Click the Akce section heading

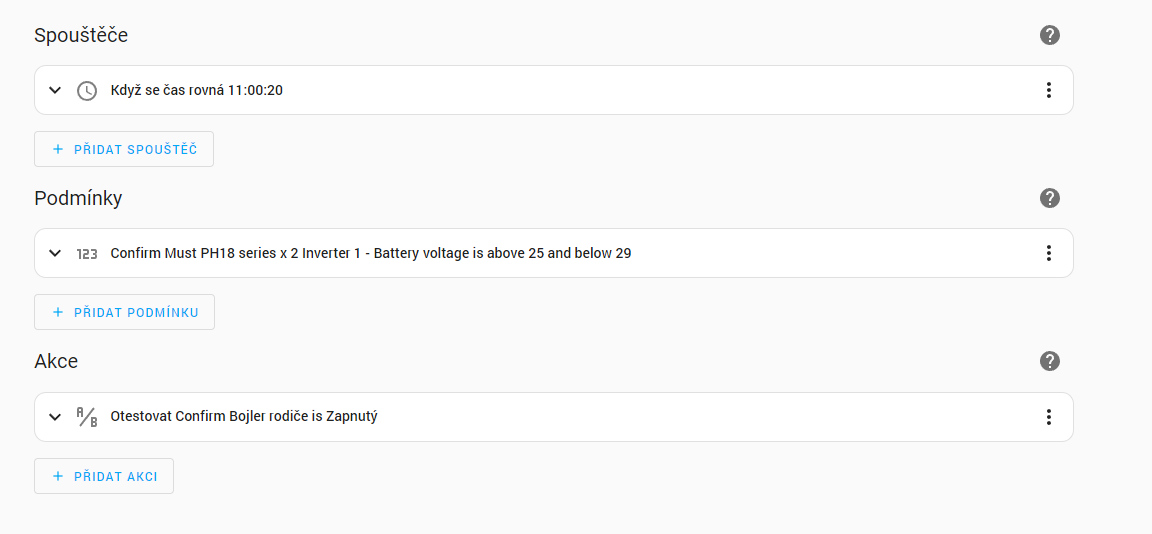[x=56, y=361]
